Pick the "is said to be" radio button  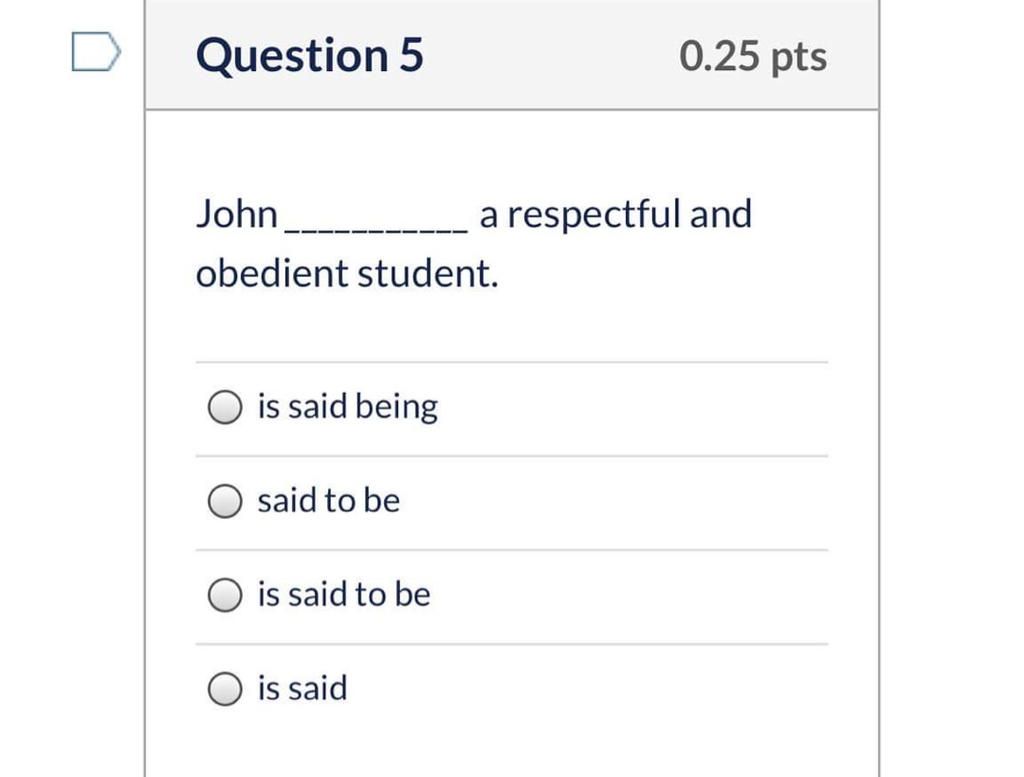225,595
